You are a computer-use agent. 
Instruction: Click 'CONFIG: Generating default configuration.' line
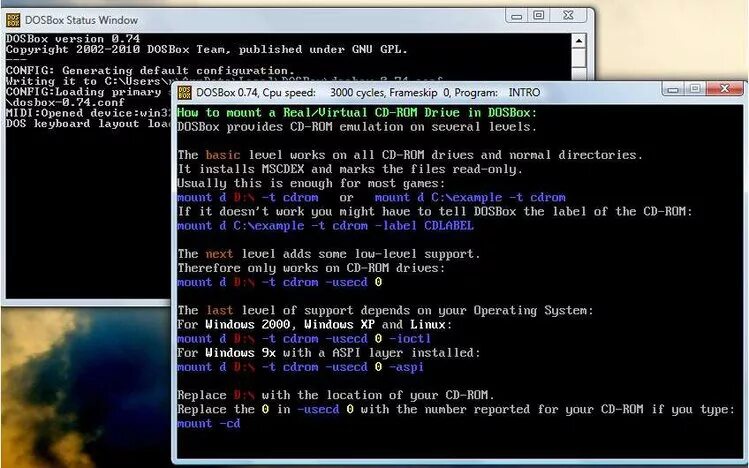coord(150,70)
